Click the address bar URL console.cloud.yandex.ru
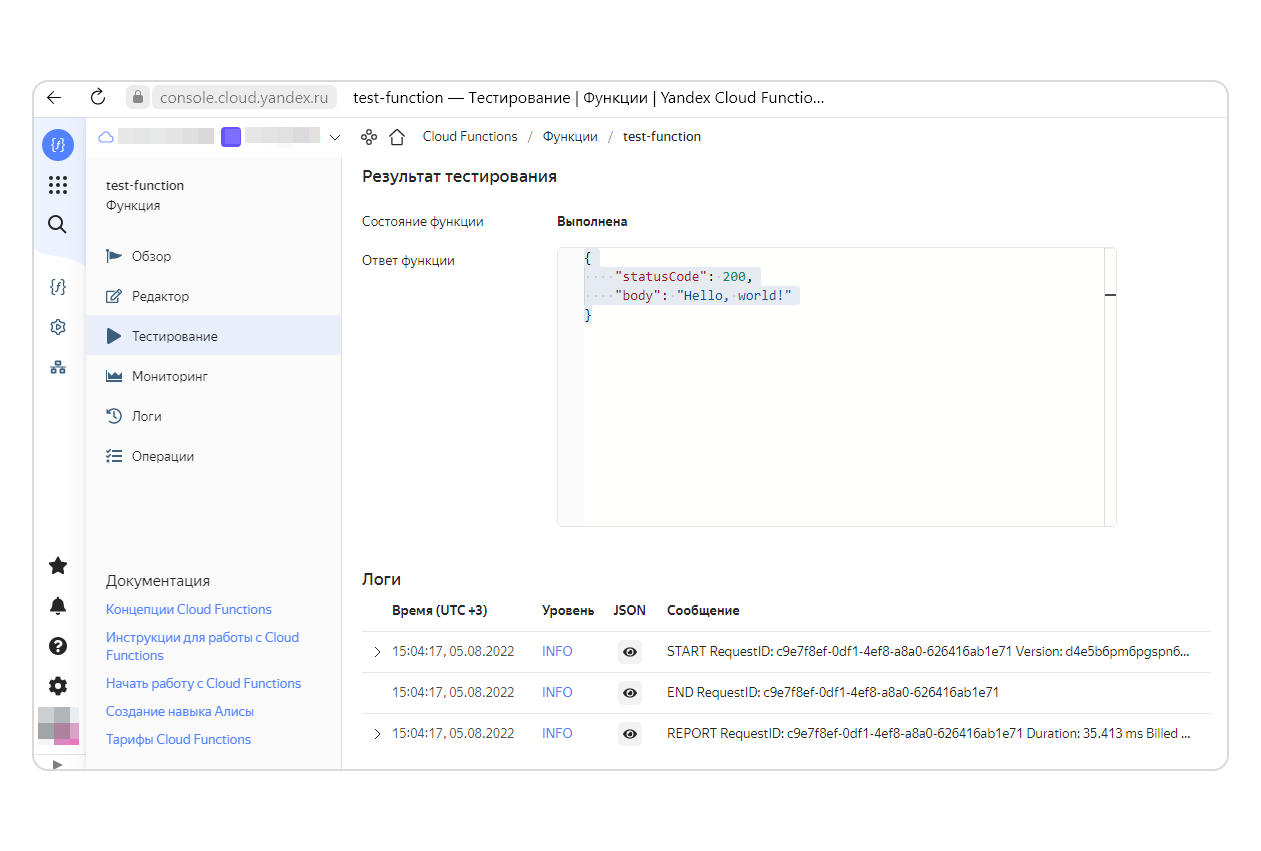This screenshot has height=851, width=1261. click(x=244, y=98)
